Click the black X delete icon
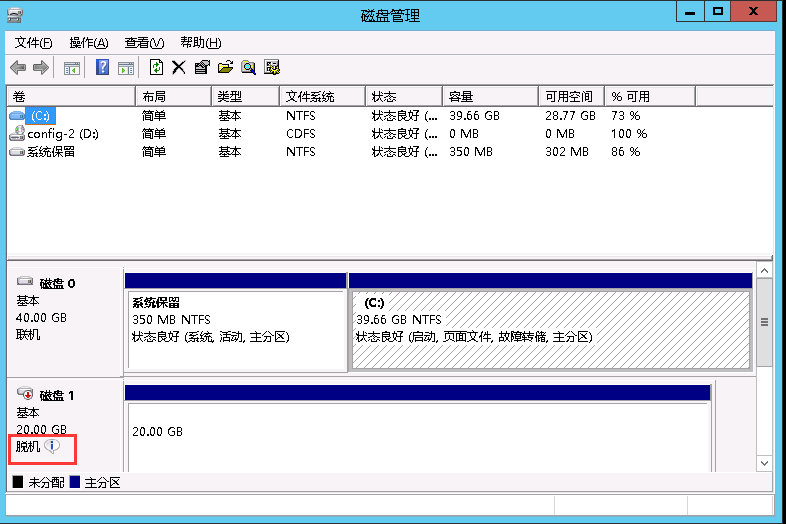Screen dimensions: 786x524 coord(179,68)
